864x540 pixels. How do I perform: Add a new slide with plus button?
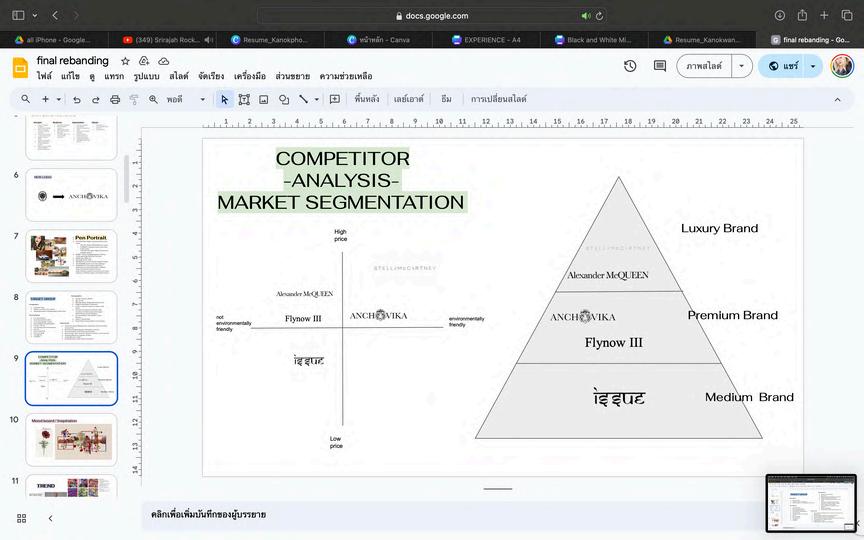45,99
